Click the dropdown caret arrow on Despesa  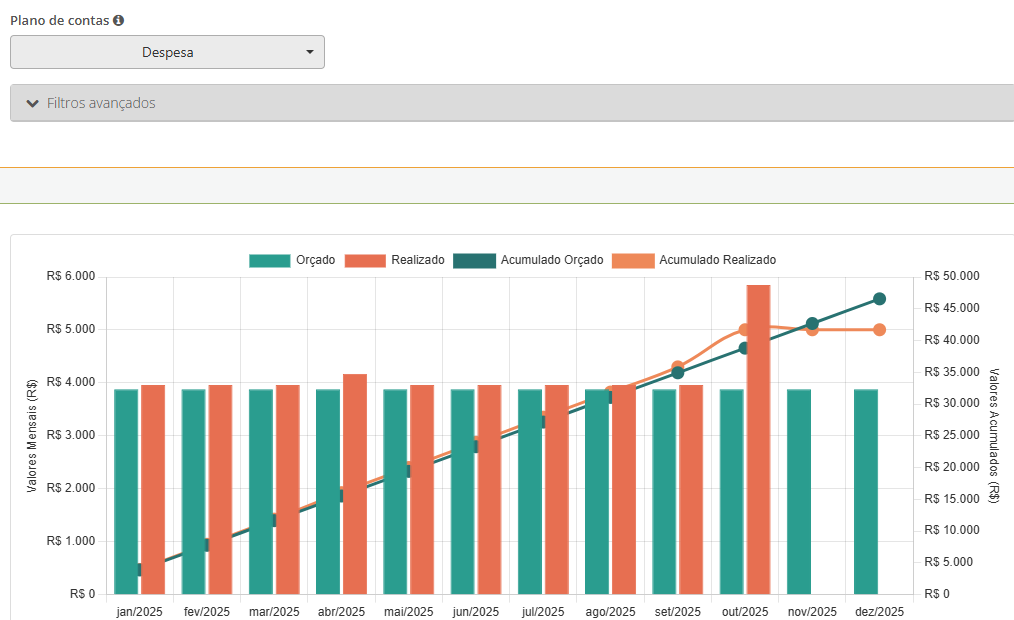tap(310, 52)
